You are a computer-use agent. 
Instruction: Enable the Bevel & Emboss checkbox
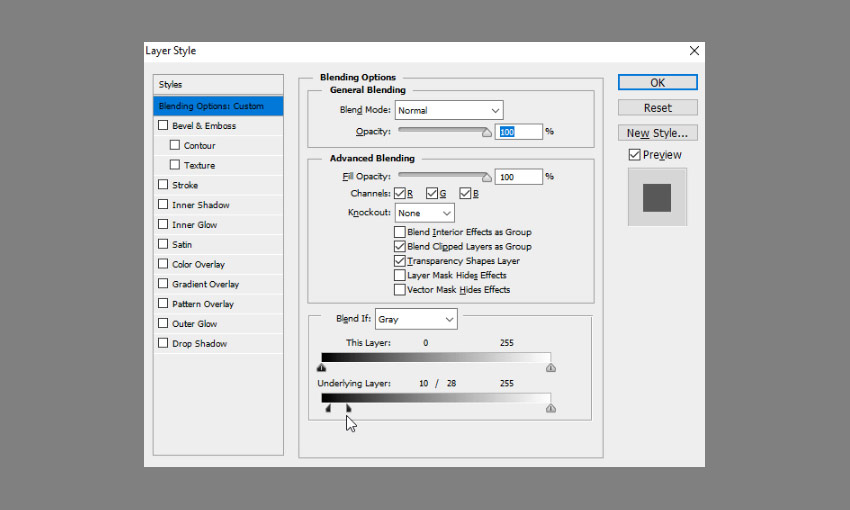pos(163,125)
